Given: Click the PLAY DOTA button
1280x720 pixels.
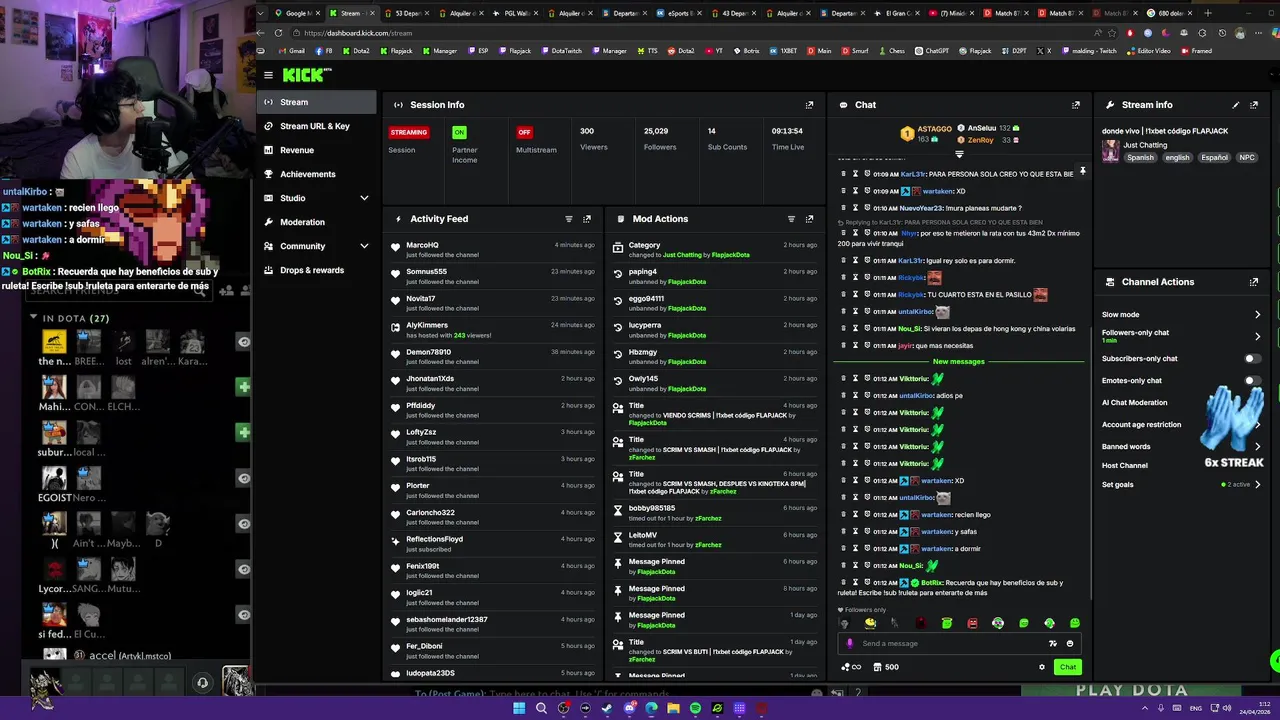Looking at the screenshot, I should pyautogui.click(x=1131, y=691).
